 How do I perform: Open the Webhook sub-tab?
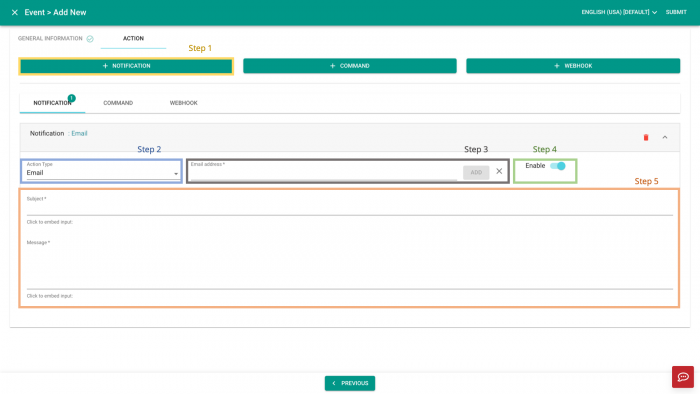pyautogui.click(x=183, y=103)
